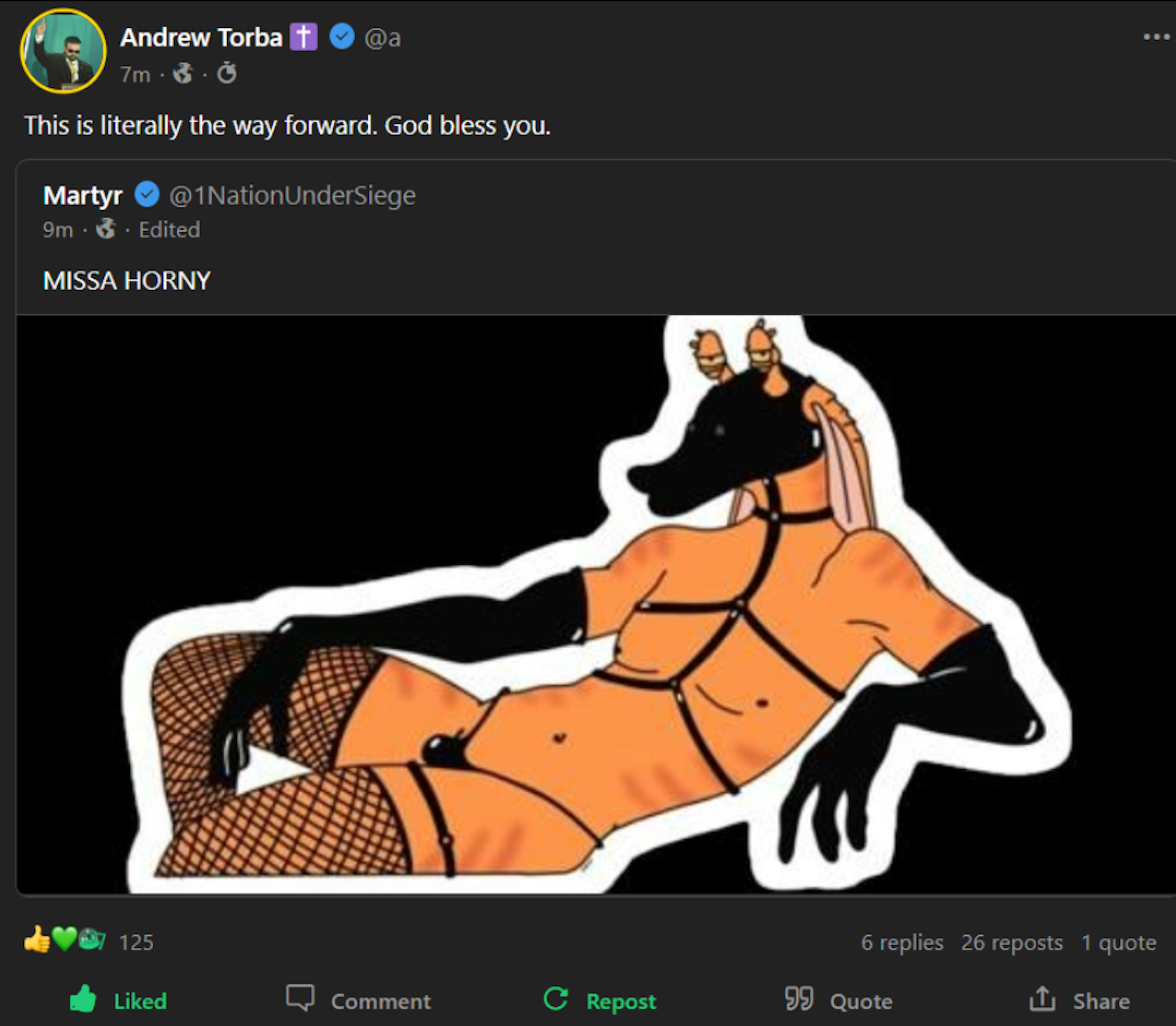Screen dimensions: 1176x1026
Task: Open the three-dot post options menu
Action: tap(1156, 37)
